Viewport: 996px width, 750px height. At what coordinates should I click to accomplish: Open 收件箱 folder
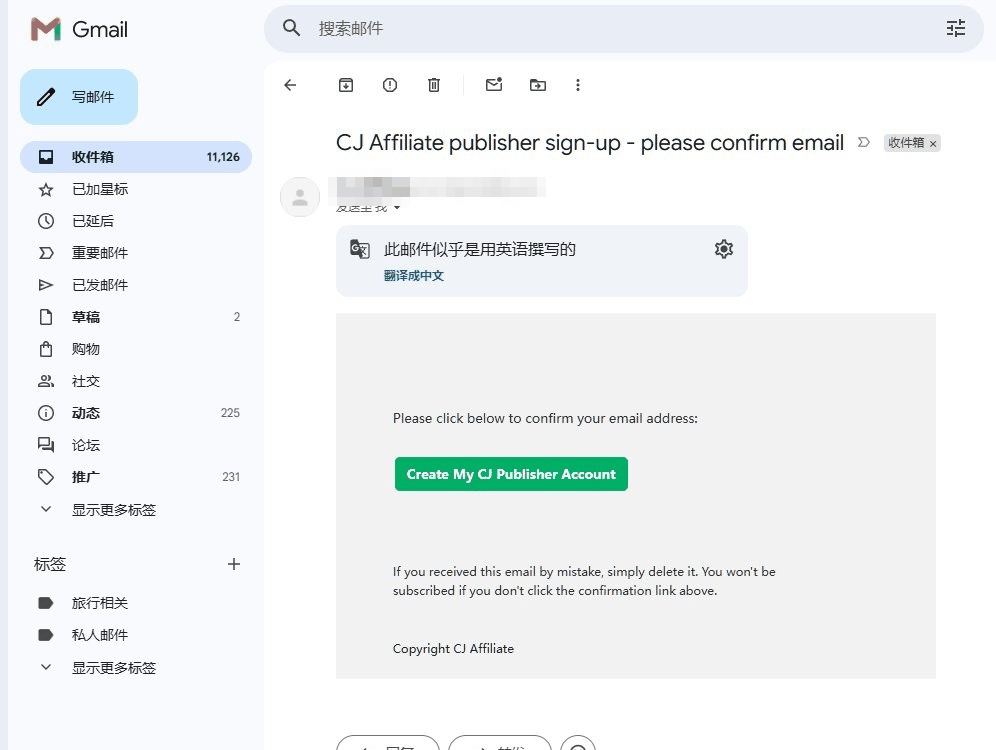(x=136, y=157)
